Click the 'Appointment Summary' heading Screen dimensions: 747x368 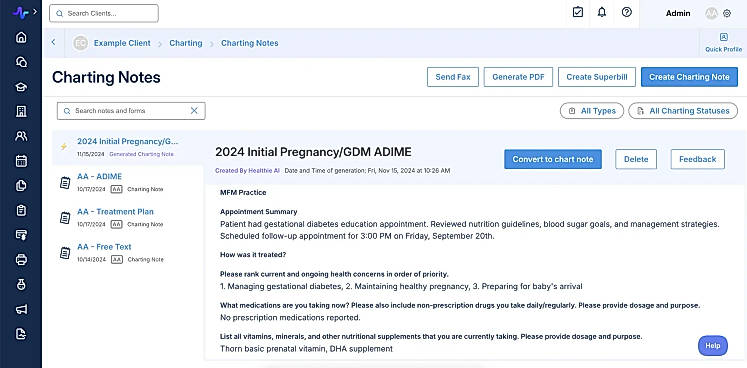point(259,212)
